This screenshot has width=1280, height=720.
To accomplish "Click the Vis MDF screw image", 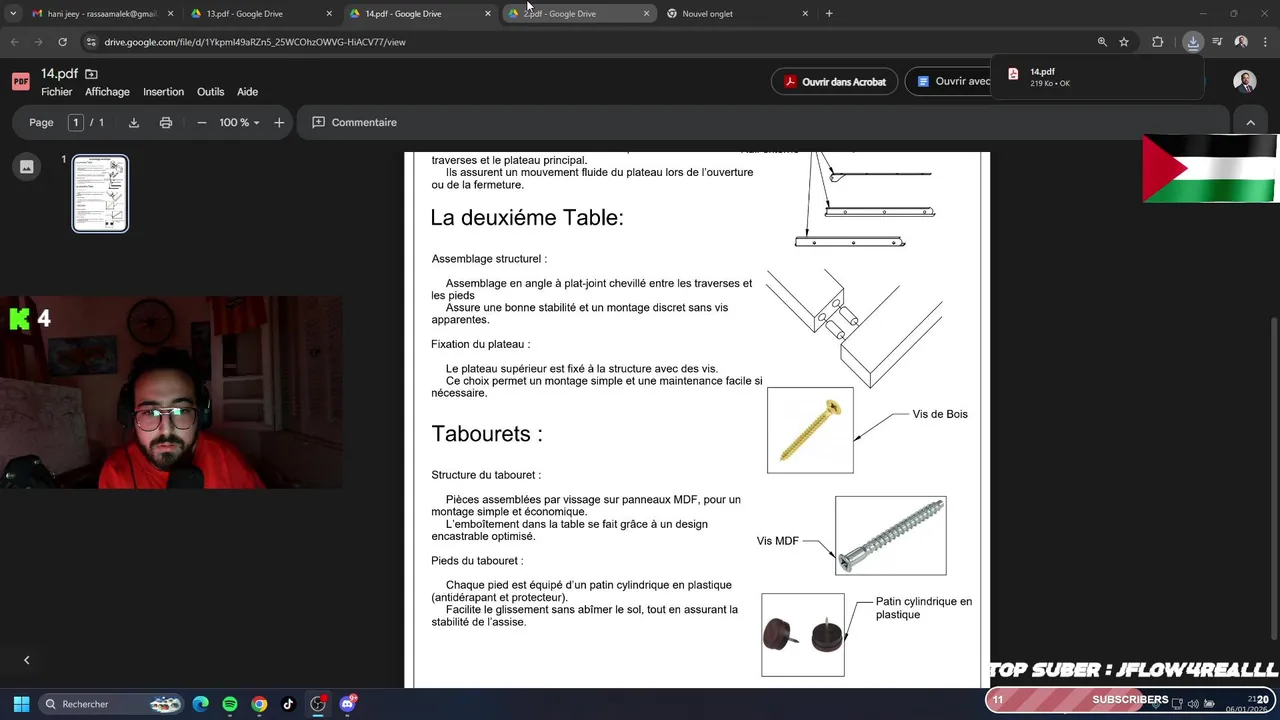I will tap(890, 536).
